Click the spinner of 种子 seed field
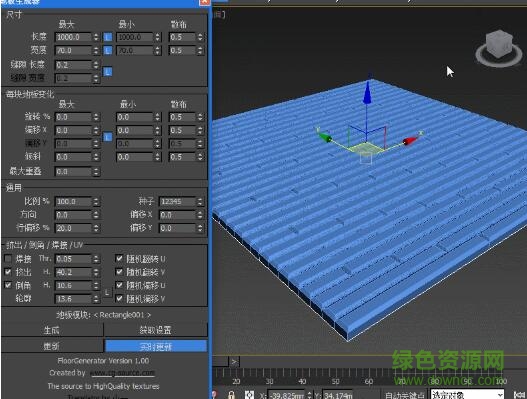The height and width of the screenshot is (399, 527). (200, 201)
